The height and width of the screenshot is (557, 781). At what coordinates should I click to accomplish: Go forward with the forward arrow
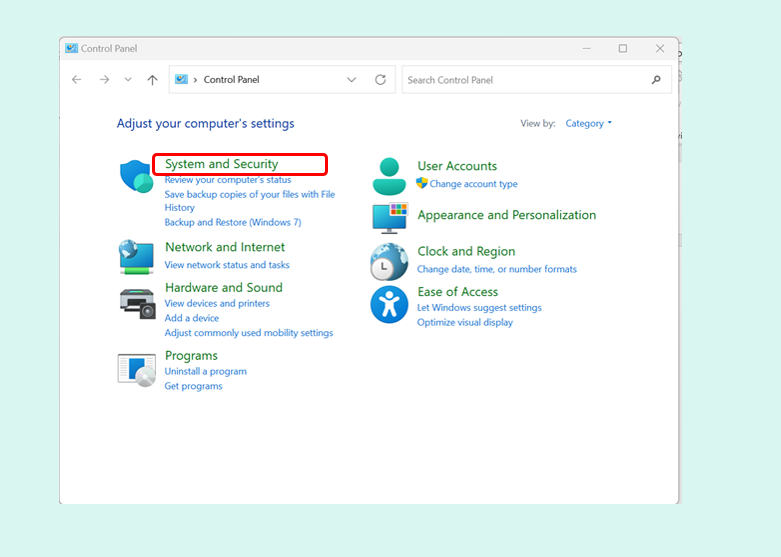coord(104,80)
